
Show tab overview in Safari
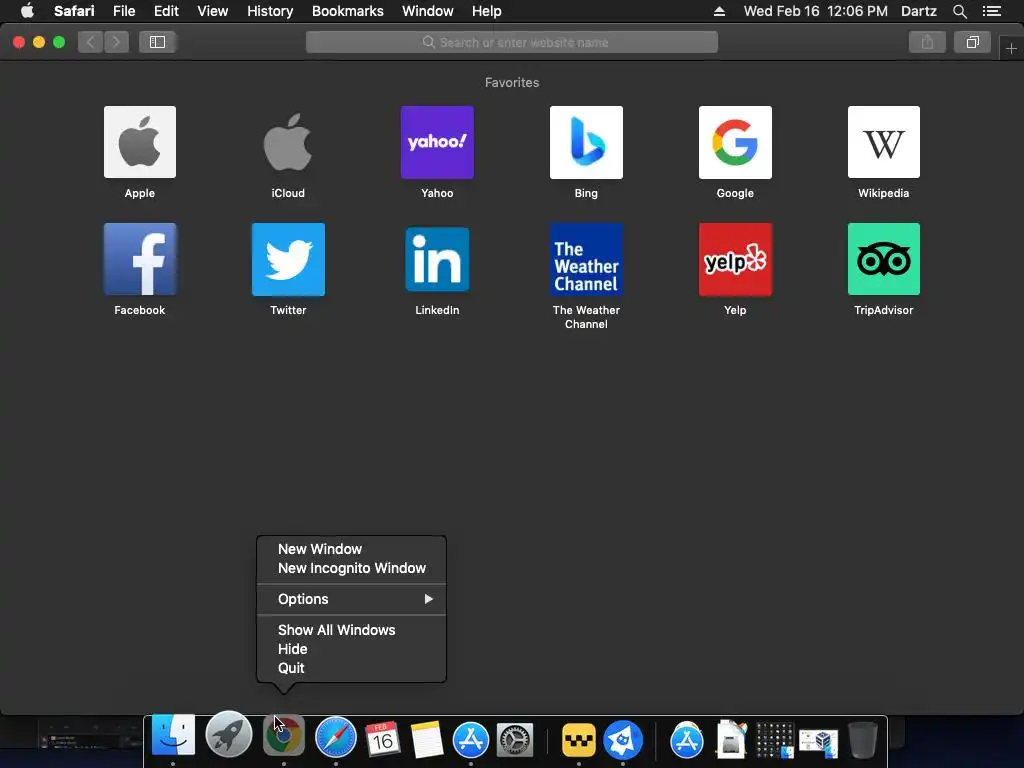(x=972, y=42)
